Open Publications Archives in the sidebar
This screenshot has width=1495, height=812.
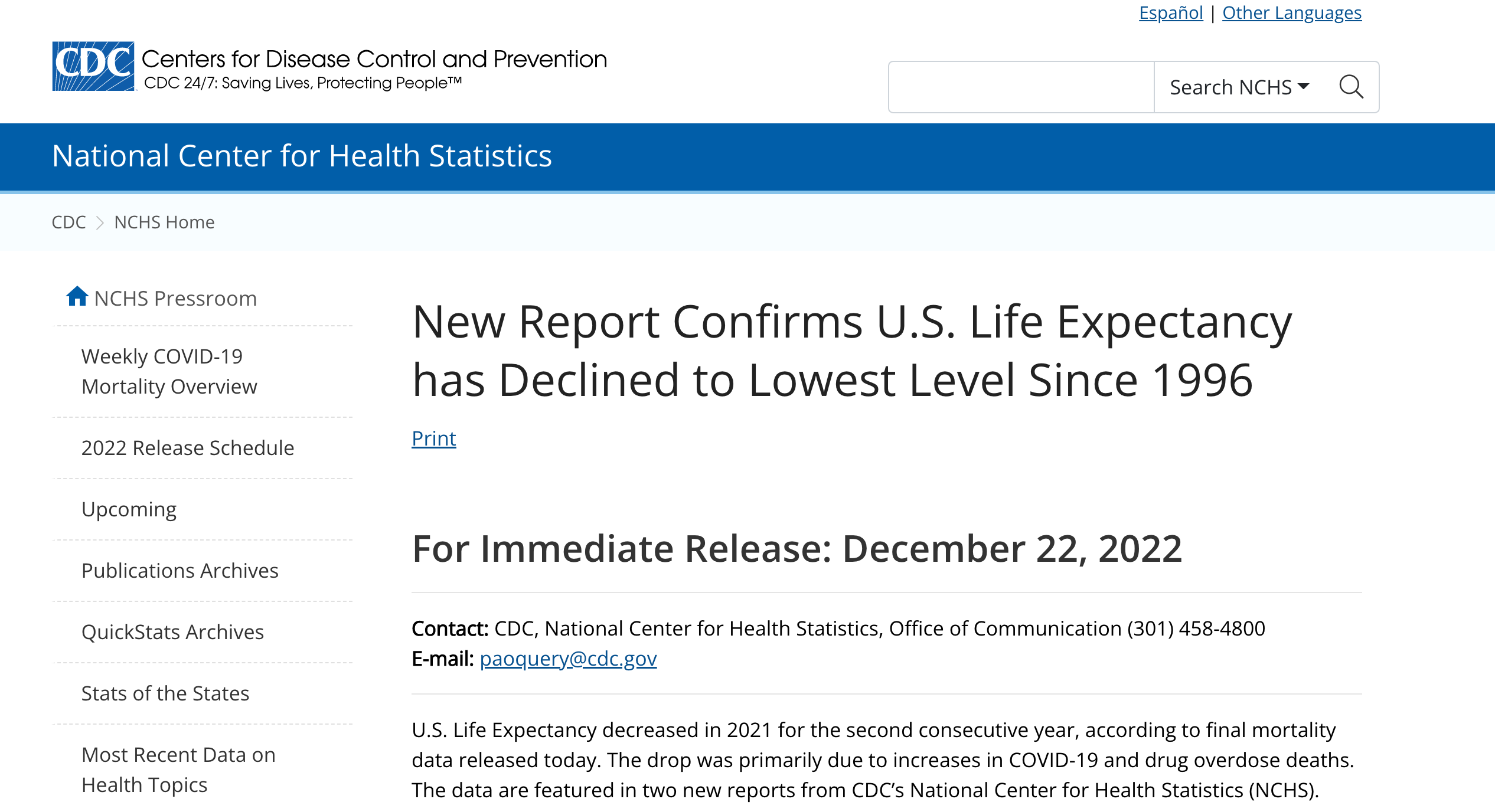click(x=179, y=571)
